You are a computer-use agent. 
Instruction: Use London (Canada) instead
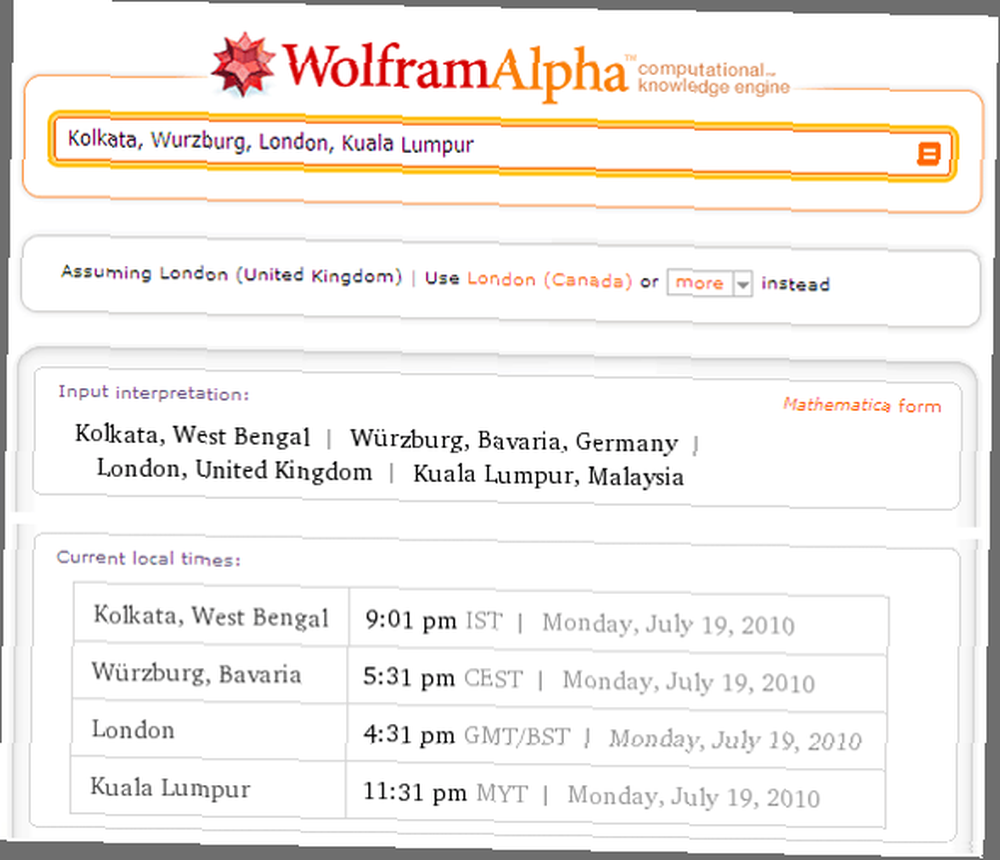point(549,280)
